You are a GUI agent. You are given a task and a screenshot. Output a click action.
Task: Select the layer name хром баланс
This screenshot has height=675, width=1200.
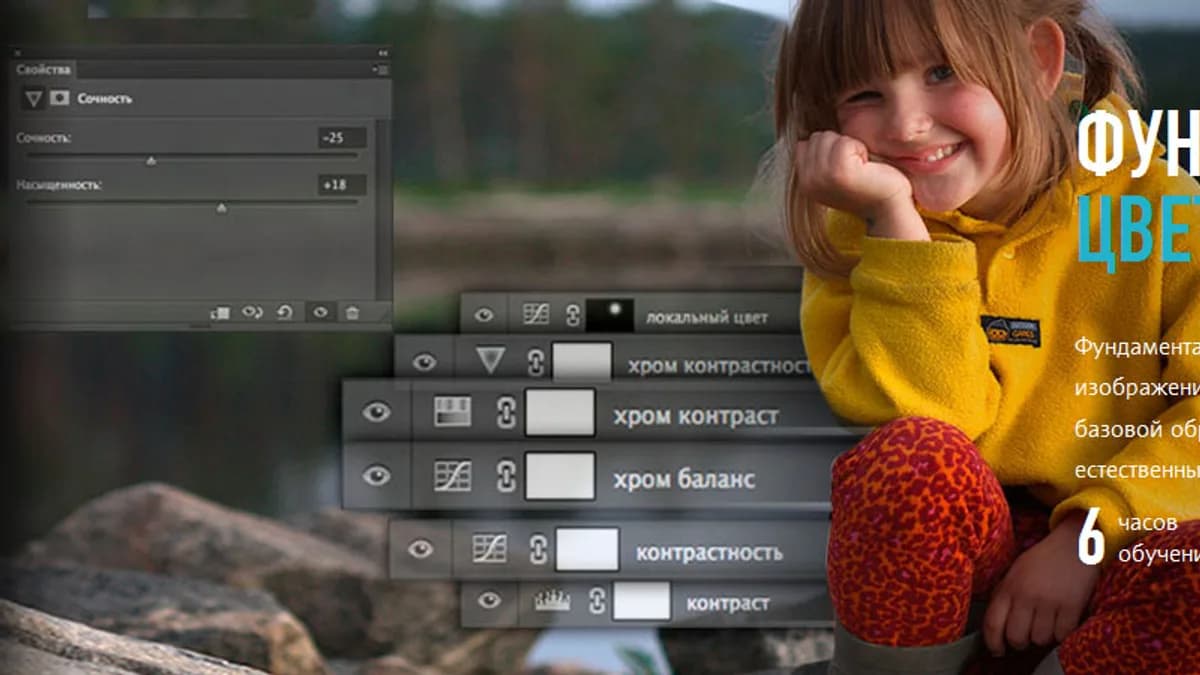pyautogui.click(x=684, y=480)
